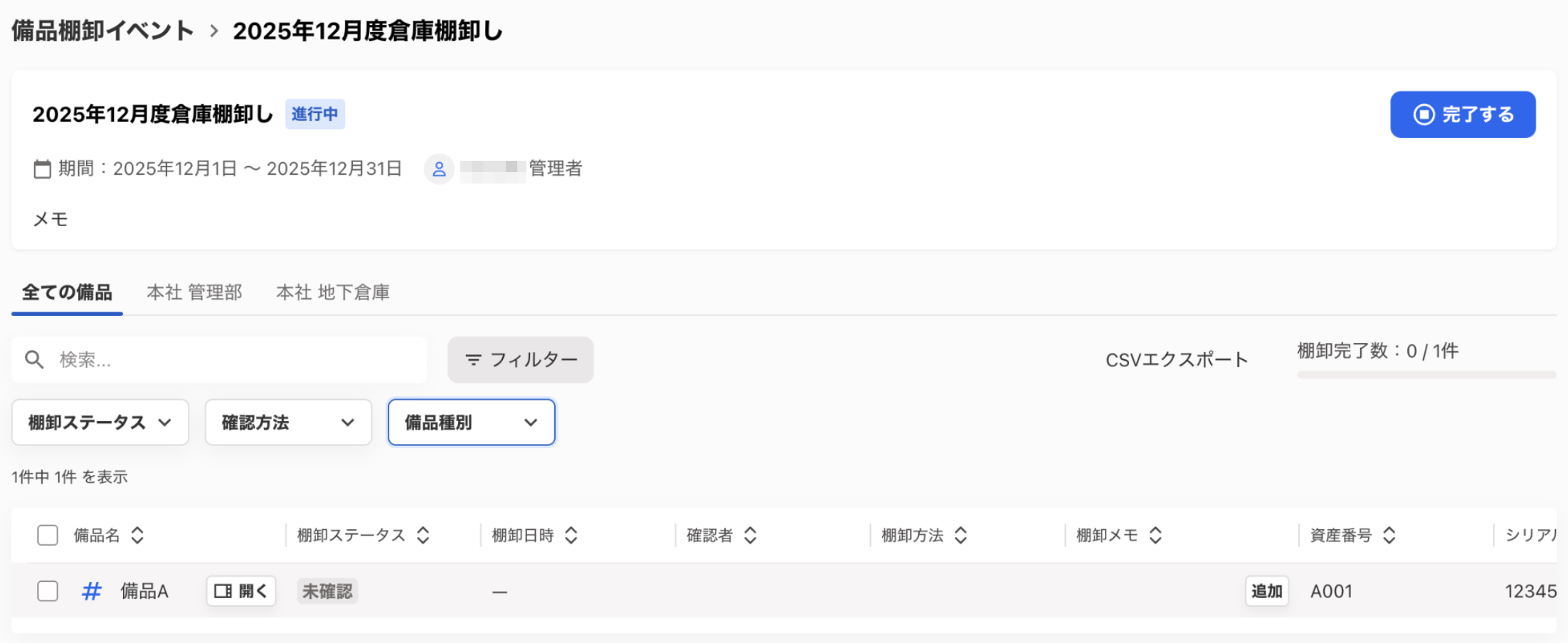Check the checkbox on the 備品A row
This screenshot has height=643, width=1568.
pos(47,591)
